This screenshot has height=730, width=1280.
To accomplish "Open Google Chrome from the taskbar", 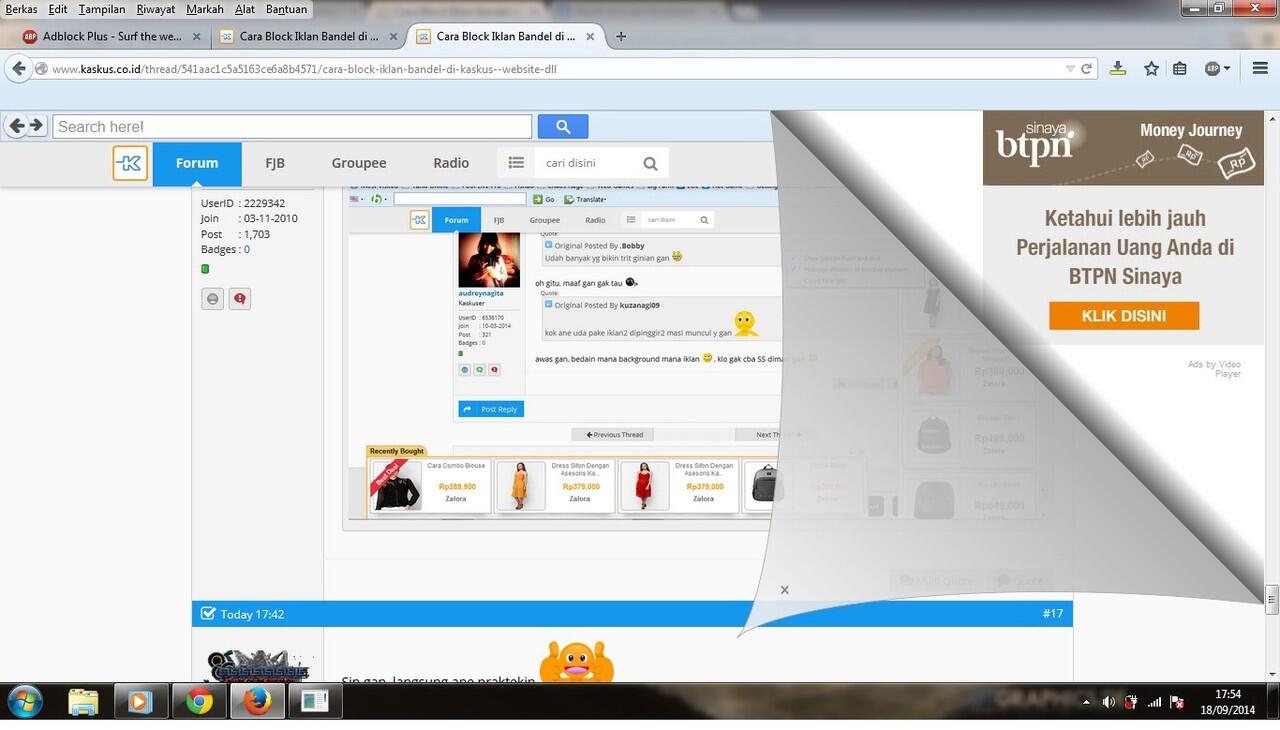I will pyautogui.click(x=199, y=702).
